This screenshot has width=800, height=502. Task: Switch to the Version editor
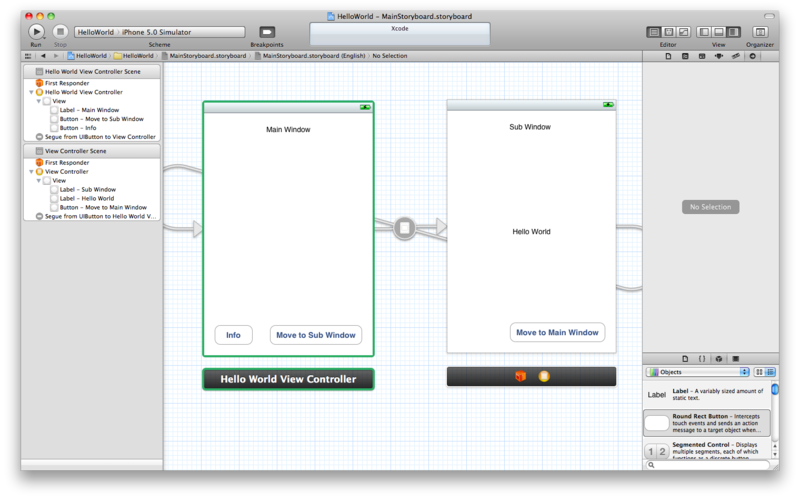click(683, 32)
